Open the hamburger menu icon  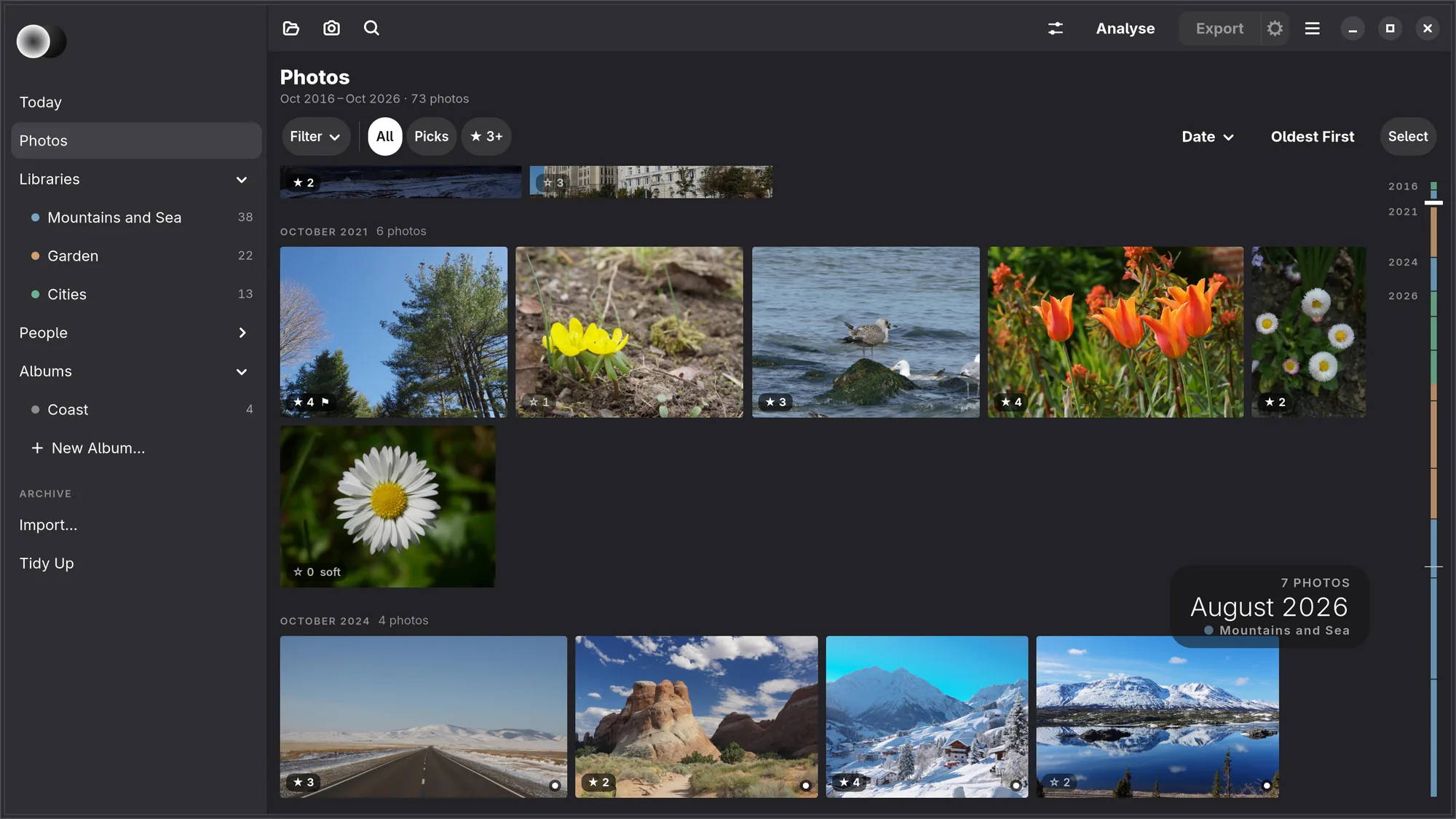[1312, 28]
